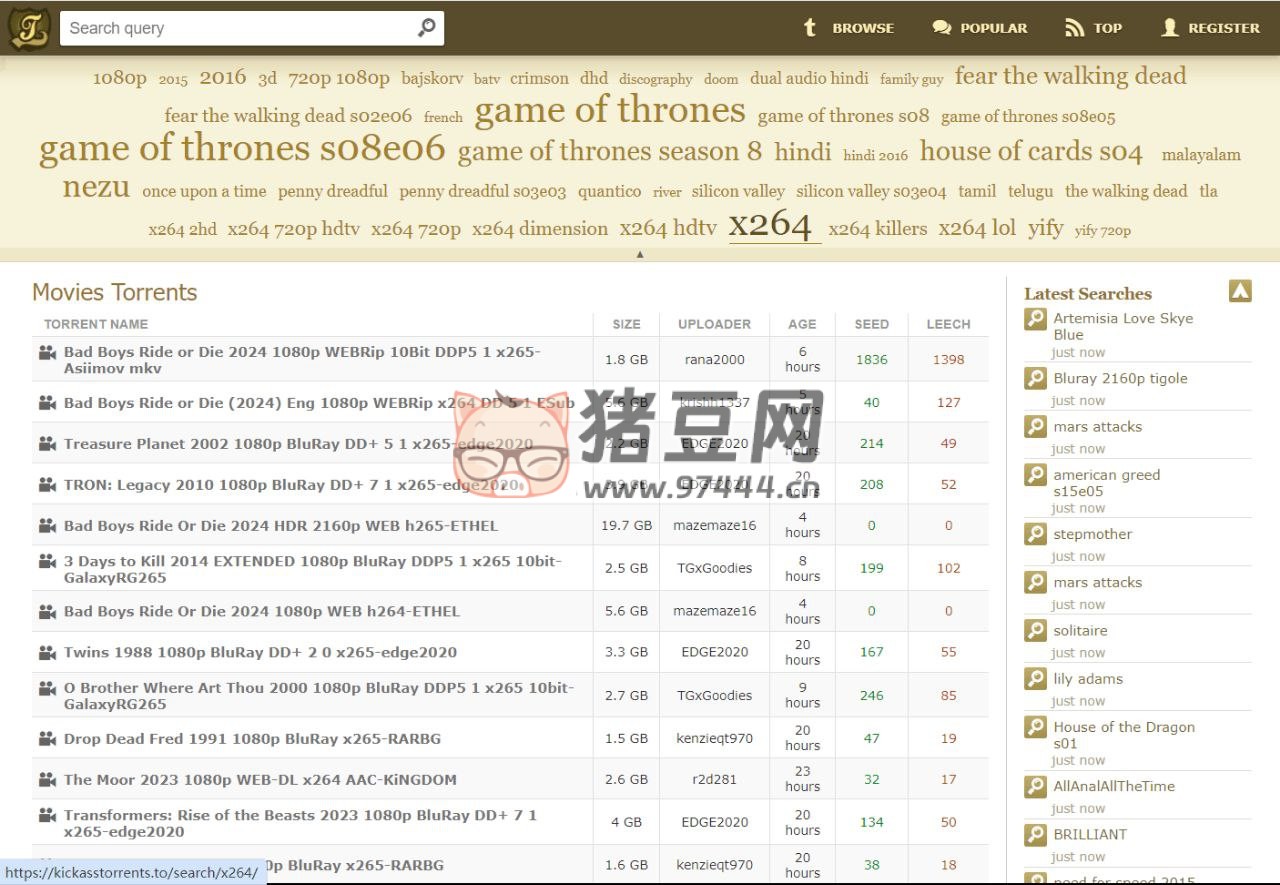Collapse the tag cloud via the small triangle
This screenshot has width=1280, height=885.
[x=640, y=254]
